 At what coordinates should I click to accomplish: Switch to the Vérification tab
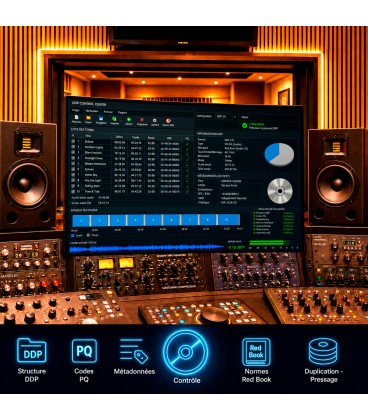[92, 111]
